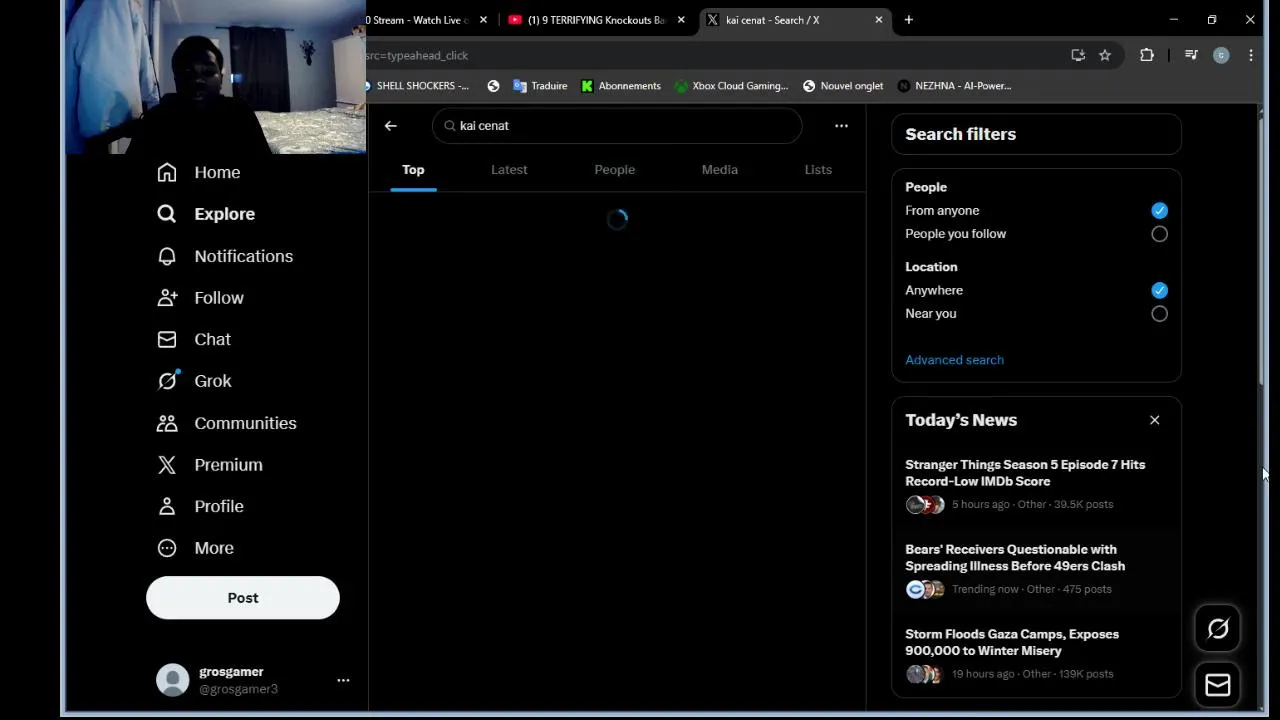Select Anywhere location radio option
Viewport: 1280px width, 720px height.
tap(1159, 290)
